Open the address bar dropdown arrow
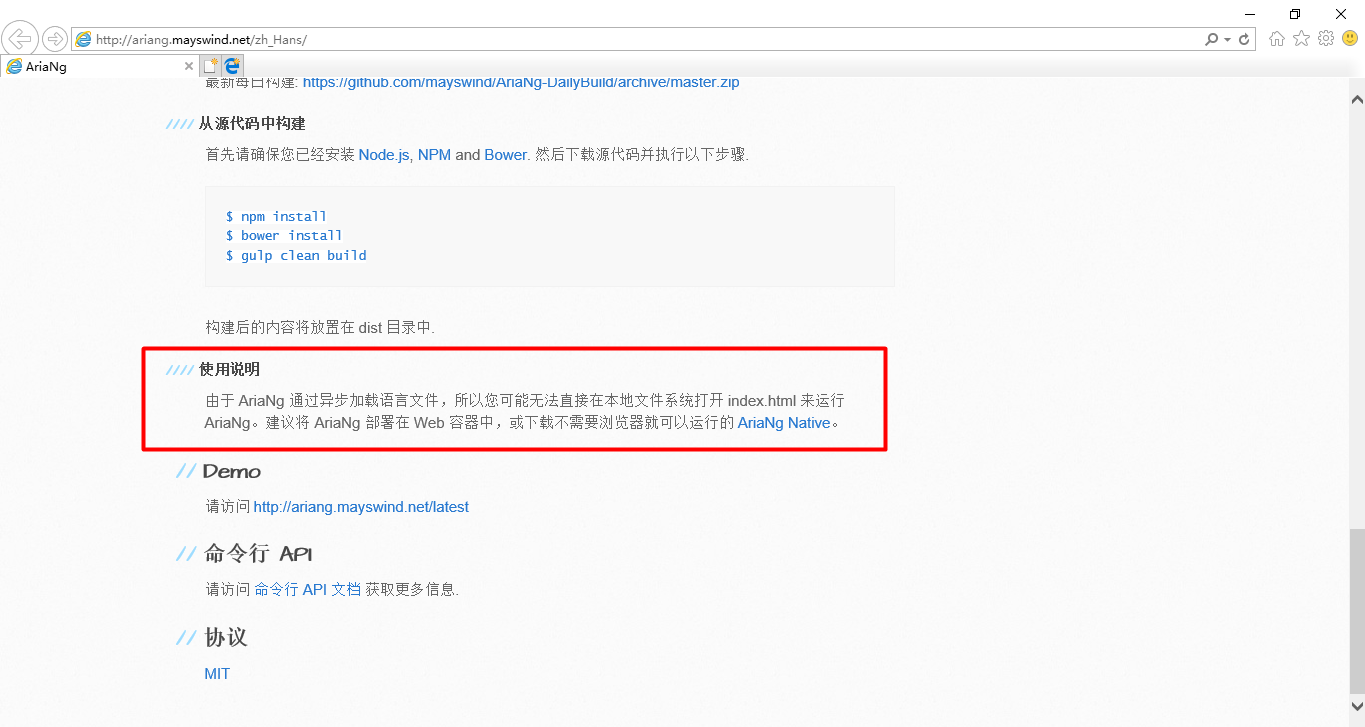Screen dimensions: 1365x727 click(1228, 40)
